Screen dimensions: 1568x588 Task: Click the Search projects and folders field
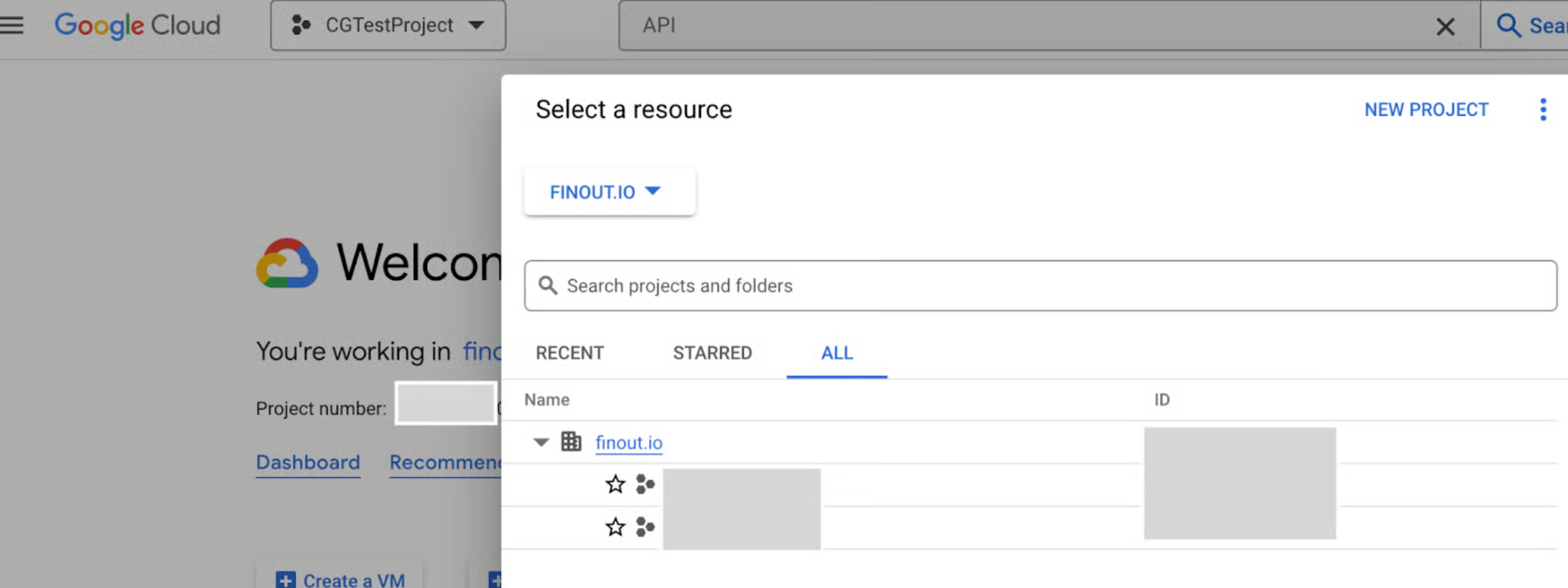1040,286
